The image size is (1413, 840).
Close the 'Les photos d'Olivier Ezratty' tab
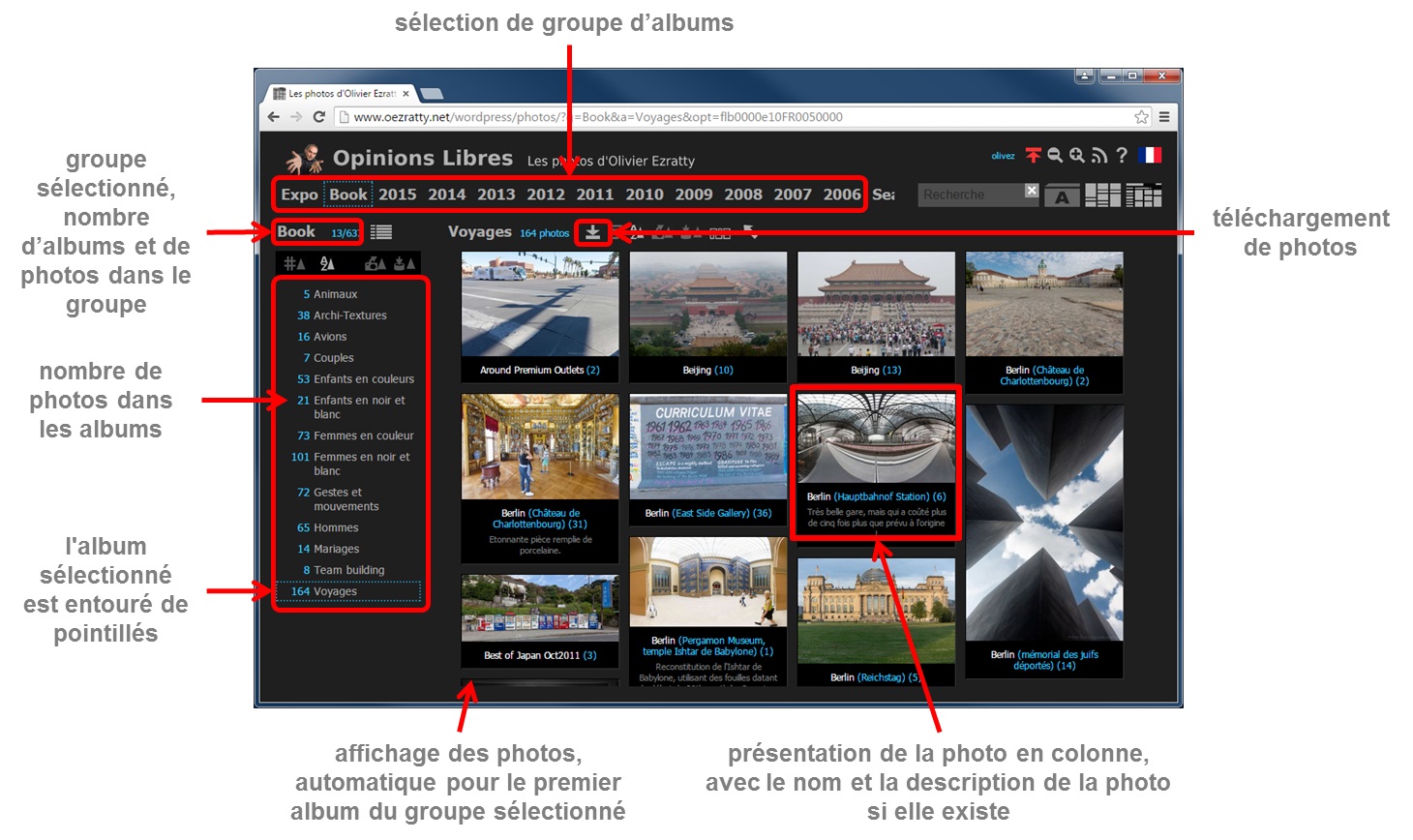[406, 94]
